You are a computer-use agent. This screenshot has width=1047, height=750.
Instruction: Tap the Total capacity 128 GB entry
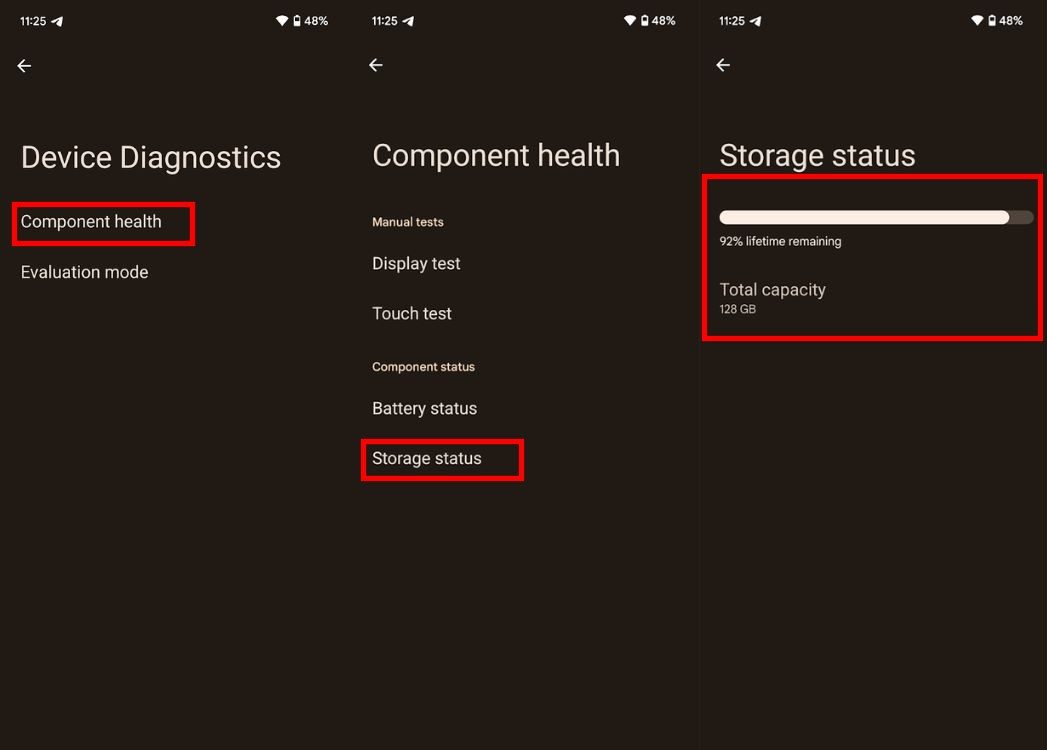772,297
